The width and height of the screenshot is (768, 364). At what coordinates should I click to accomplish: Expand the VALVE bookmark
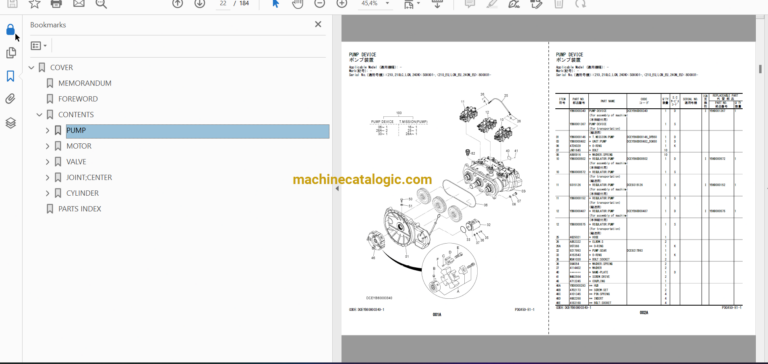48,162
